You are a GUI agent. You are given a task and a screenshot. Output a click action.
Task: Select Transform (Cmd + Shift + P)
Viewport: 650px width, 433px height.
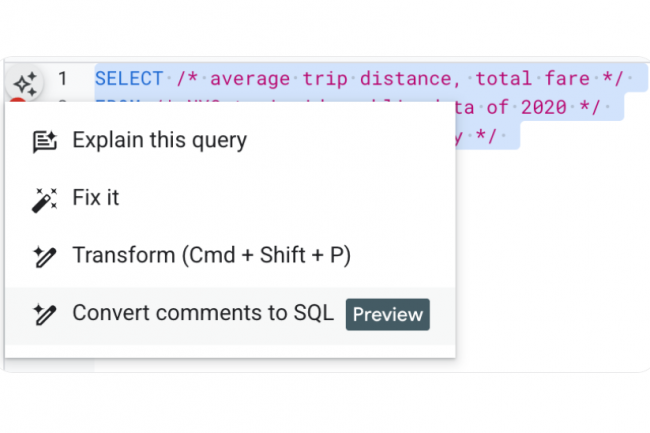[x=211, y=256]
